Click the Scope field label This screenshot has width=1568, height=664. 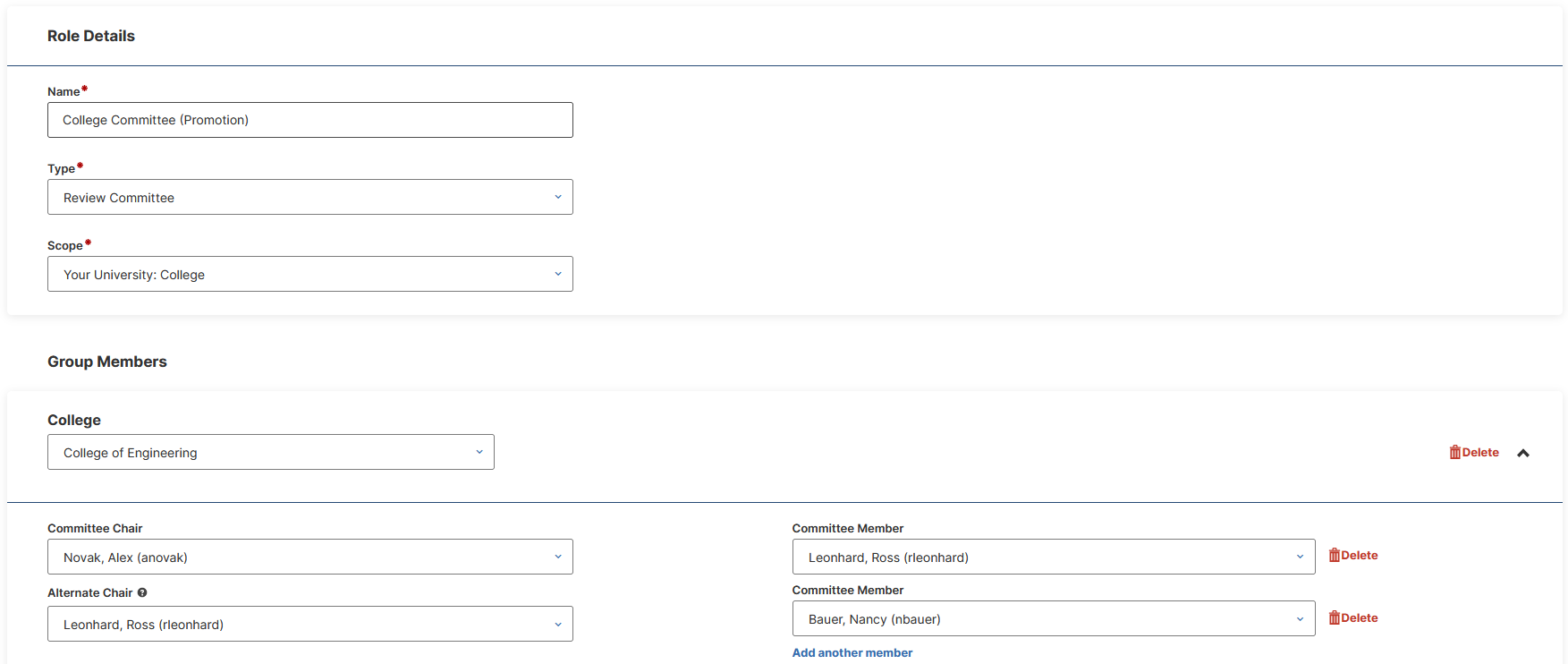(65, 245)
